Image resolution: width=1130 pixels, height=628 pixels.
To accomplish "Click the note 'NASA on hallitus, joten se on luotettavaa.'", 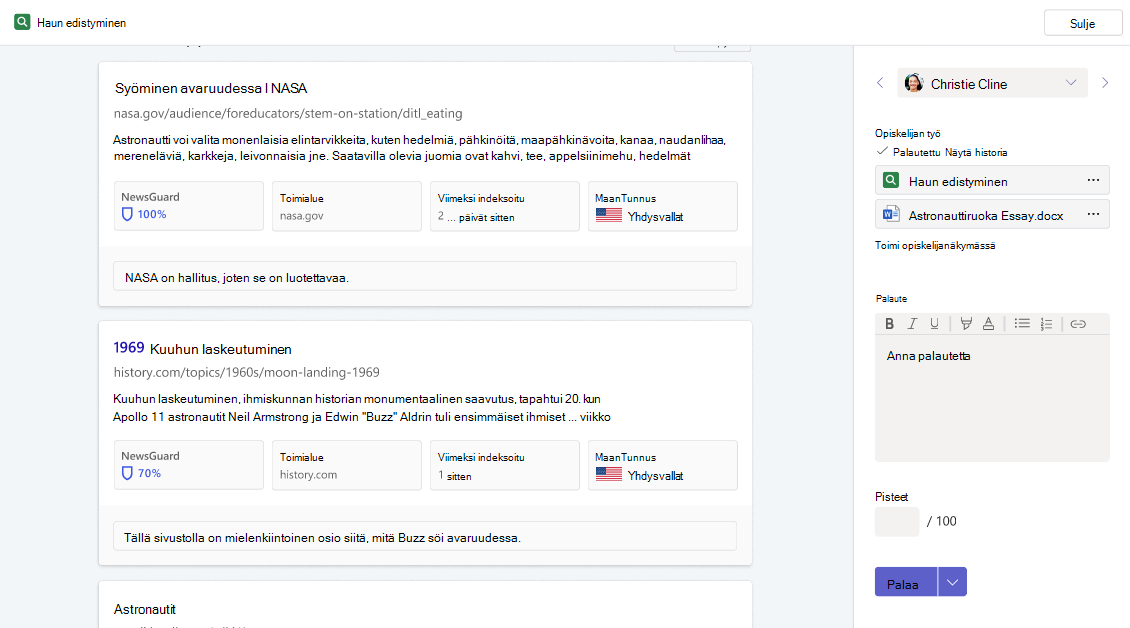I will [424, 277].
